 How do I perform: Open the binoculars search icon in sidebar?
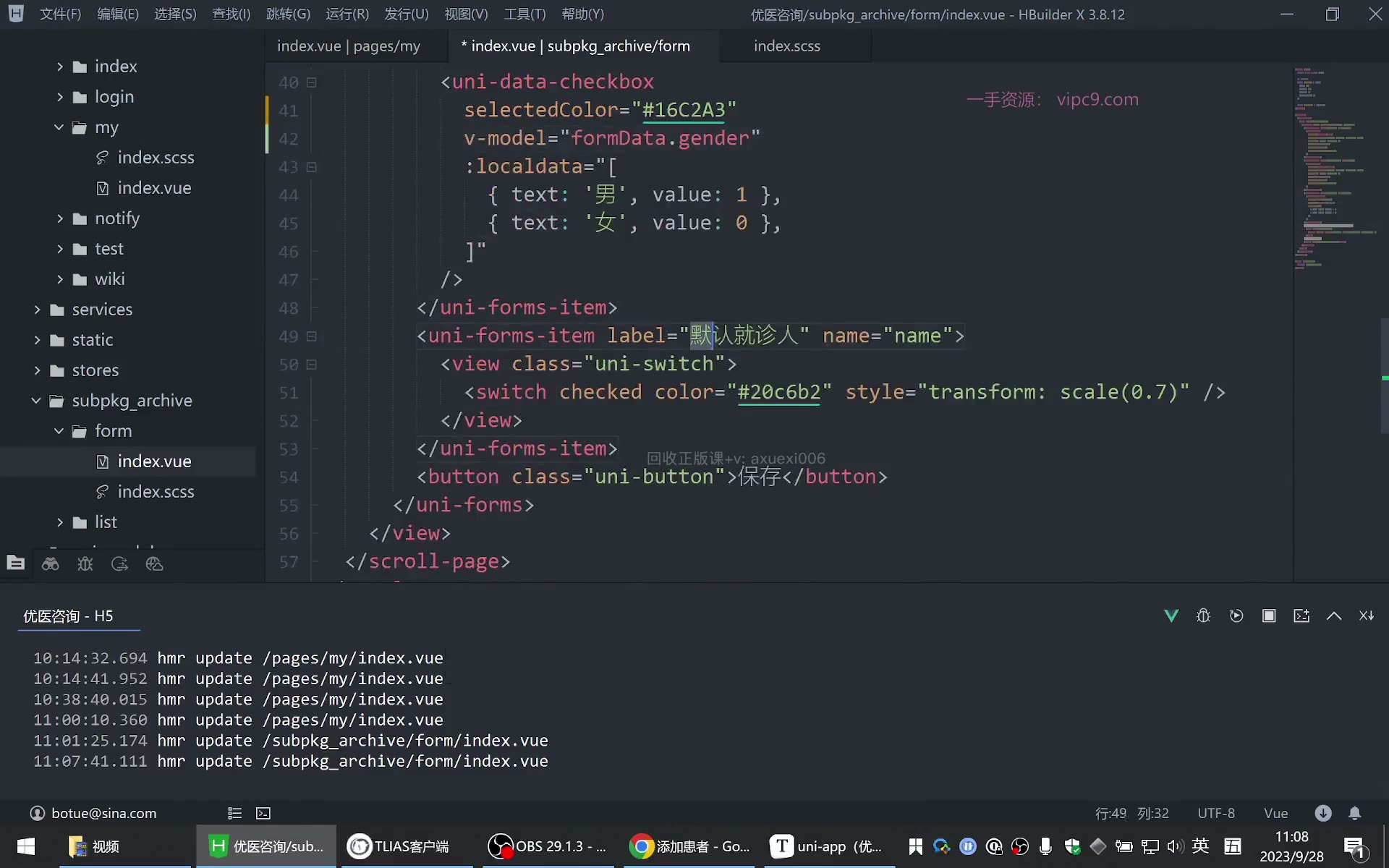pyautogui.click(x=50, y=563)
